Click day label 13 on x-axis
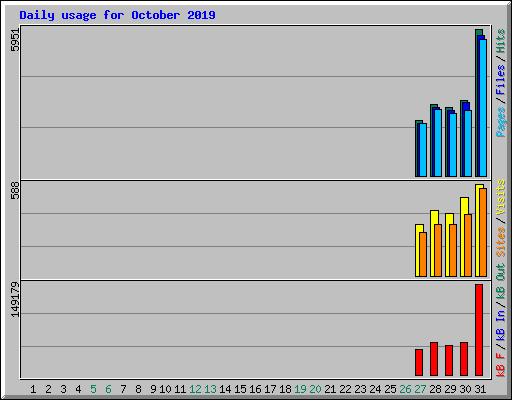Image resolution: width=512 pixels, height=400 pixels. click(x=210, y=389)
